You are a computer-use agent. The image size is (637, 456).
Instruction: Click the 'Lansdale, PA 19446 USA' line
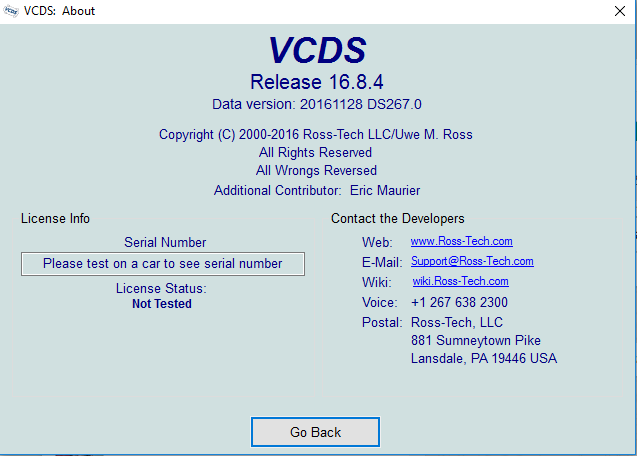click(484, 358)
